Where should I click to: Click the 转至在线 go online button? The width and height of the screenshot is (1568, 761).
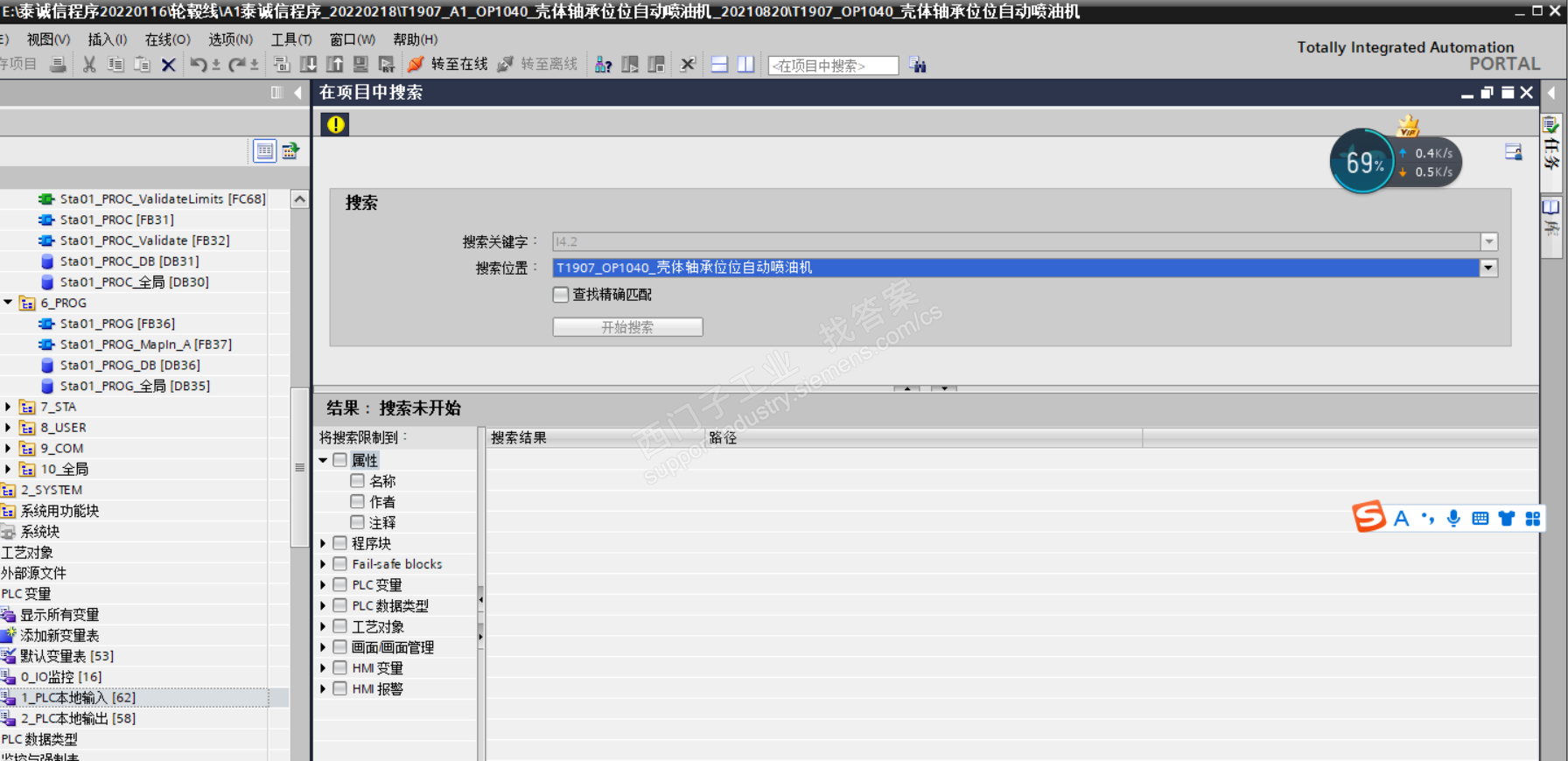tap(448, 65)
